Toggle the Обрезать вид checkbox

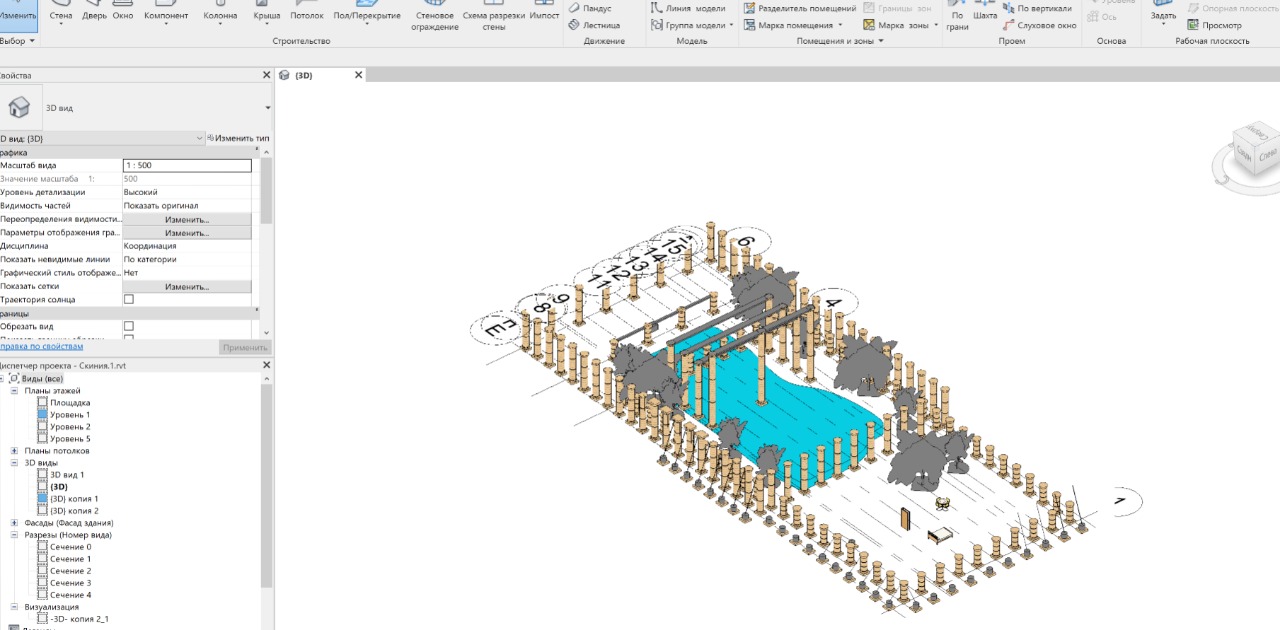point(128,327)
